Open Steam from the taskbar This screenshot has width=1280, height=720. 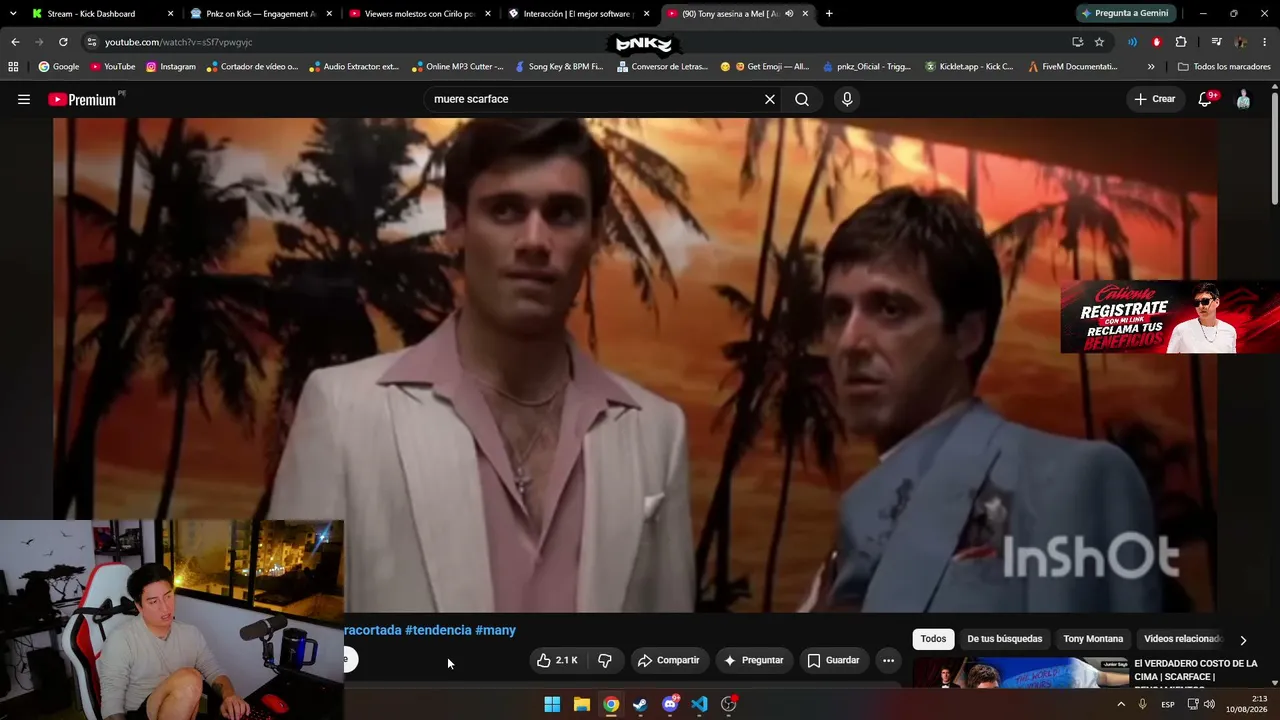point(640,704)
